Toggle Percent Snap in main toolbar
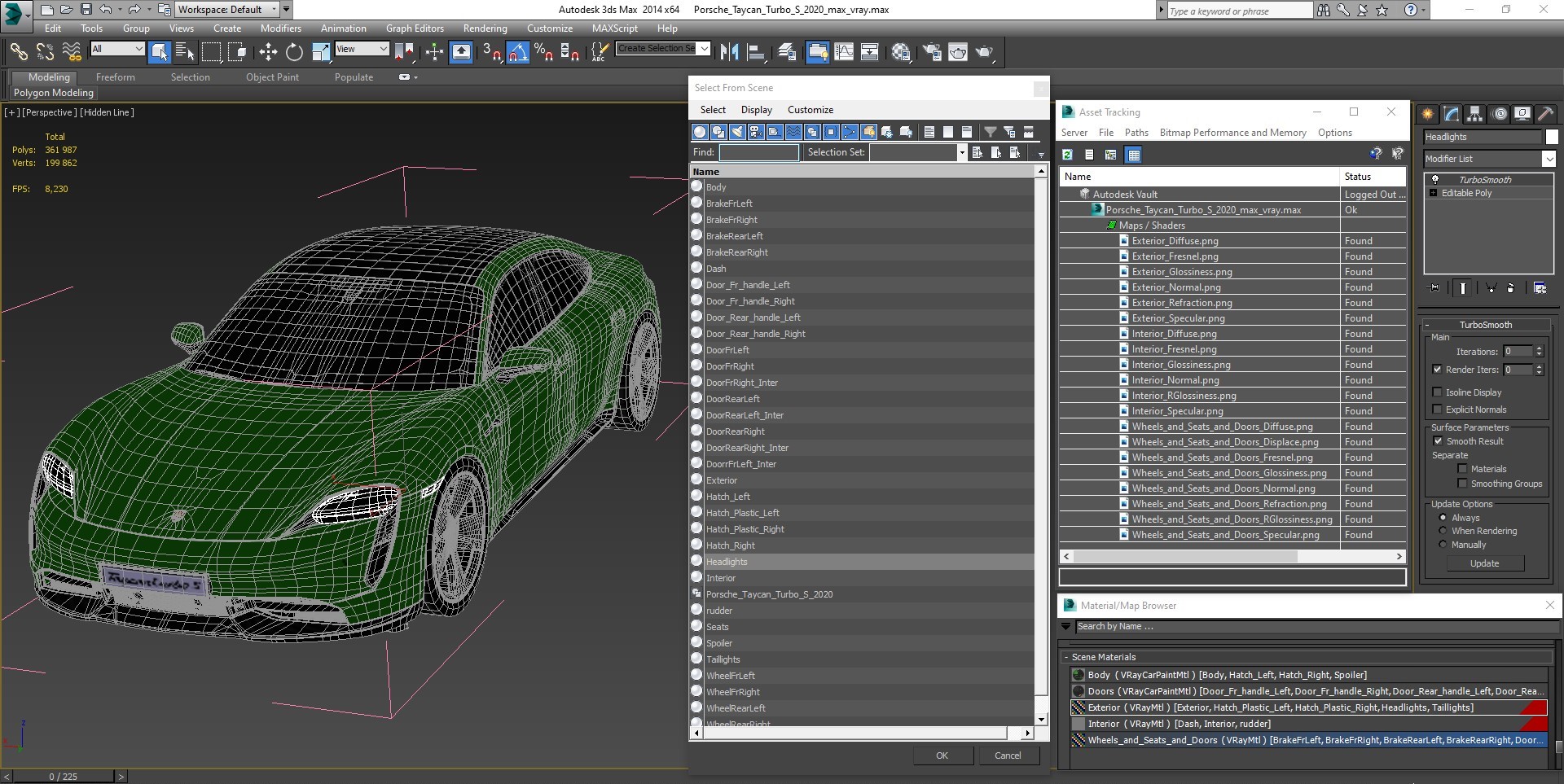This screenshot has height=784, width=1564. [543, 52]
